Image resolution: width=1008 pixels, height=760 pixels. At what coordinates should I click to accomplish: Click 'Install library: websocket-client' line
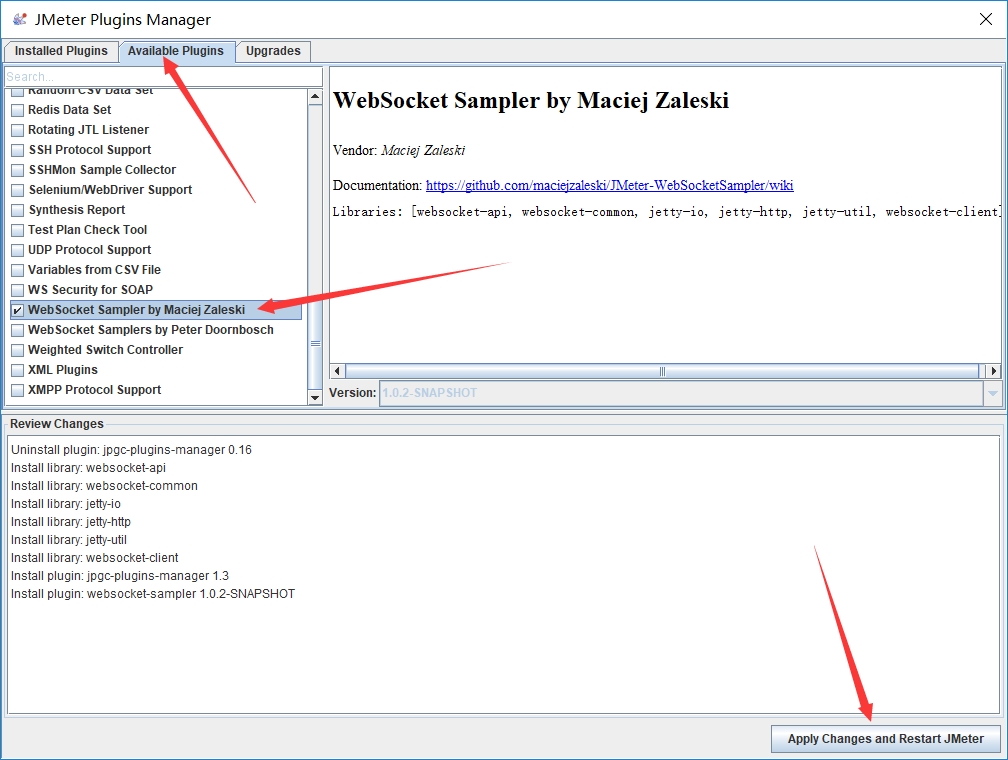click(94, 558)
